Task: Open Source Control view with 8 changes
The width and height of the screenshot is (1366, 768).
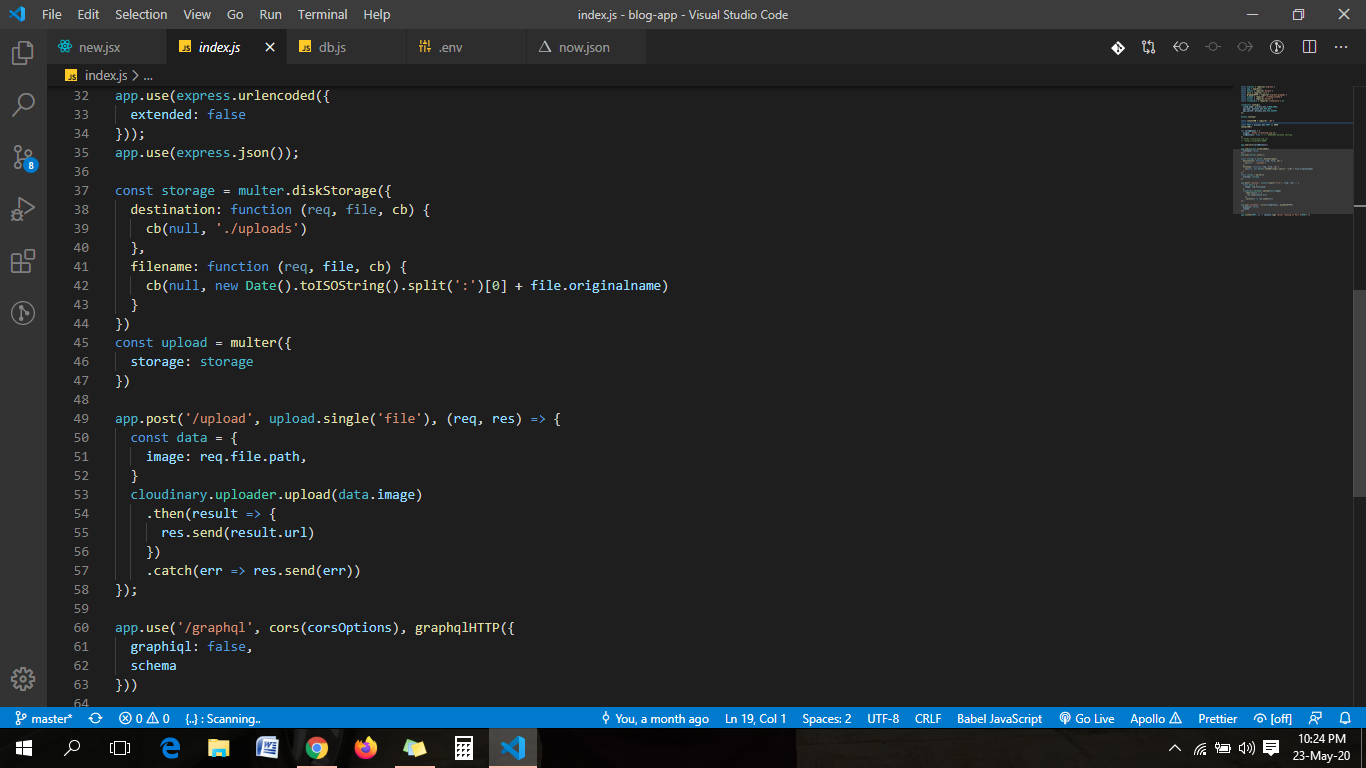Action: (24, 158)
